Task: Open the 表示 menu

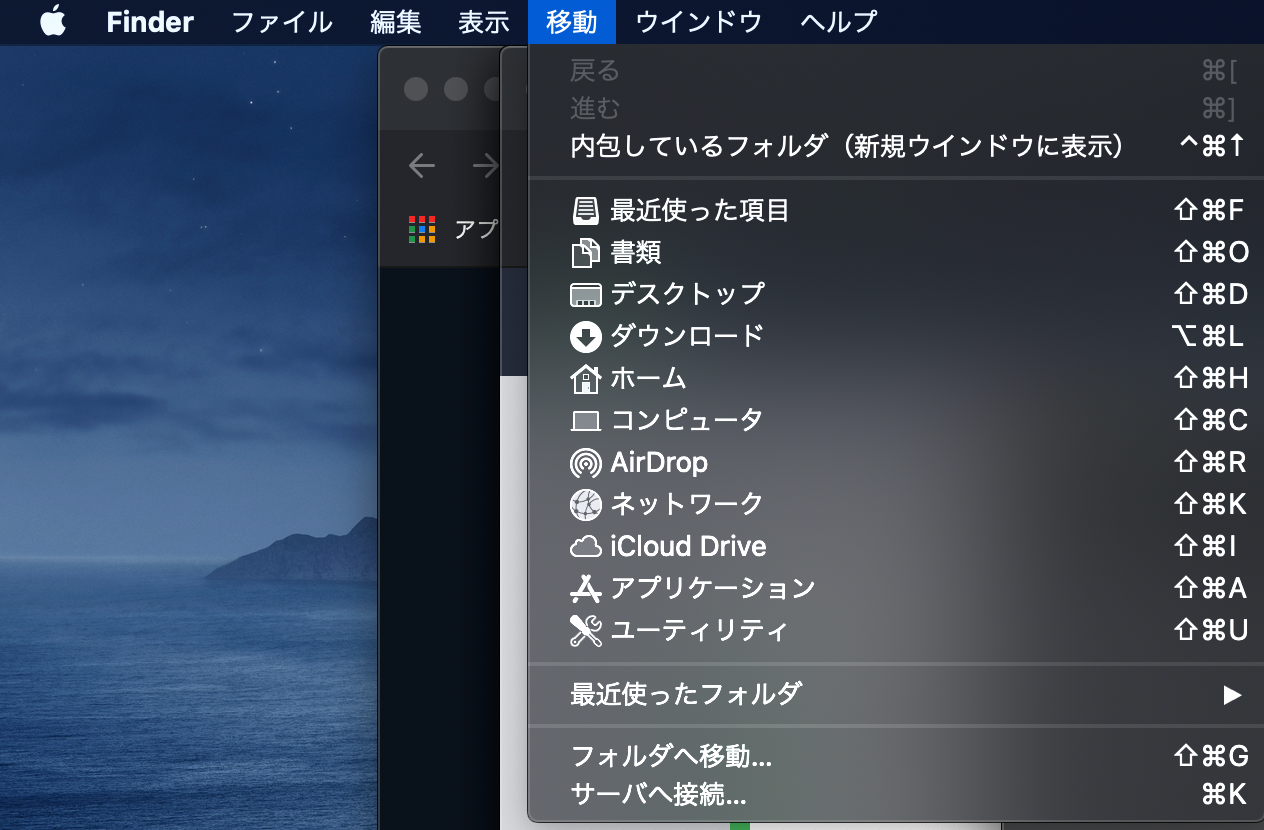Action: coord(484,22)
